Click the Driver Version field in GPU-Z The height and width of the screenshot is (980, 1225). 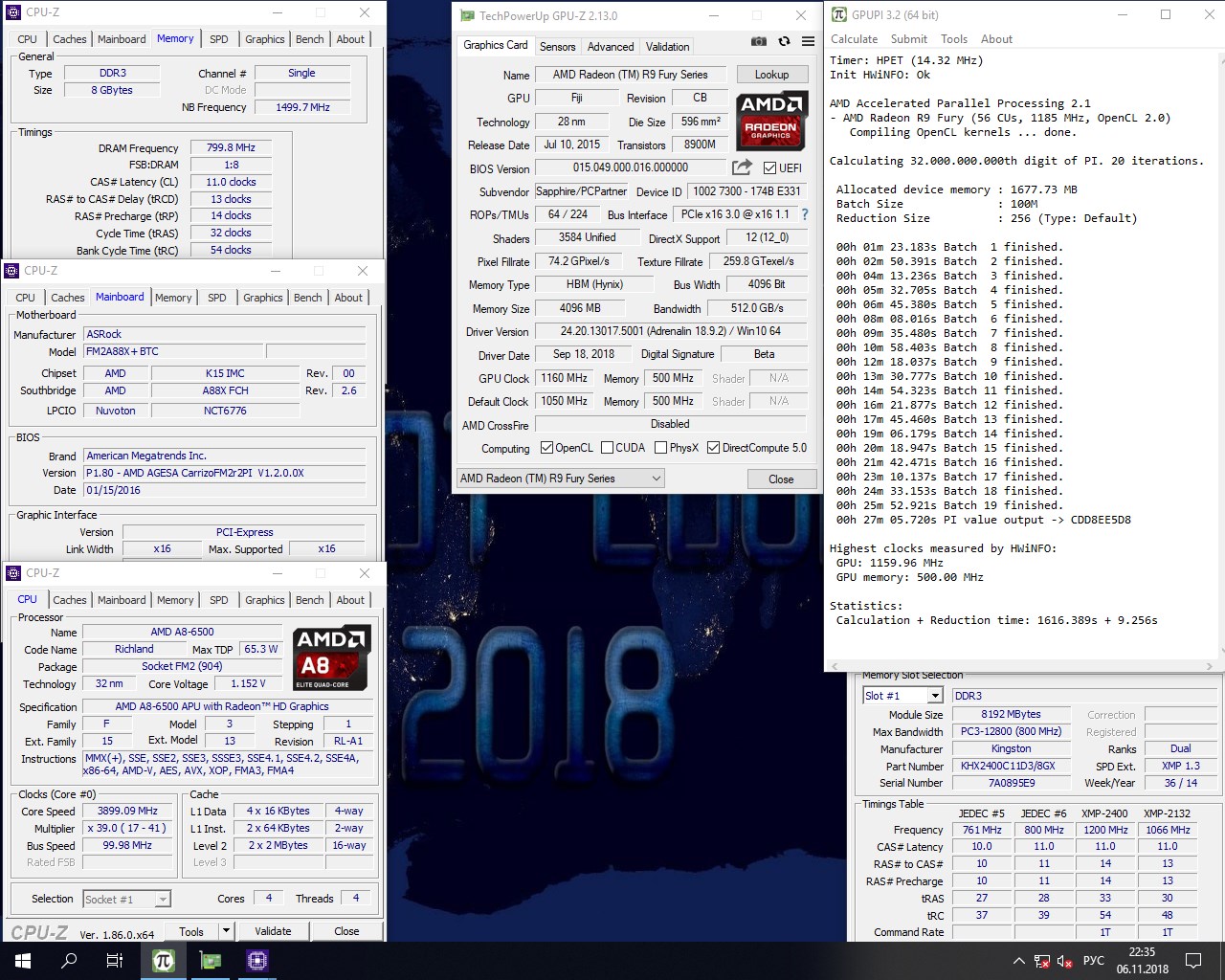click(x=671, y=331)
